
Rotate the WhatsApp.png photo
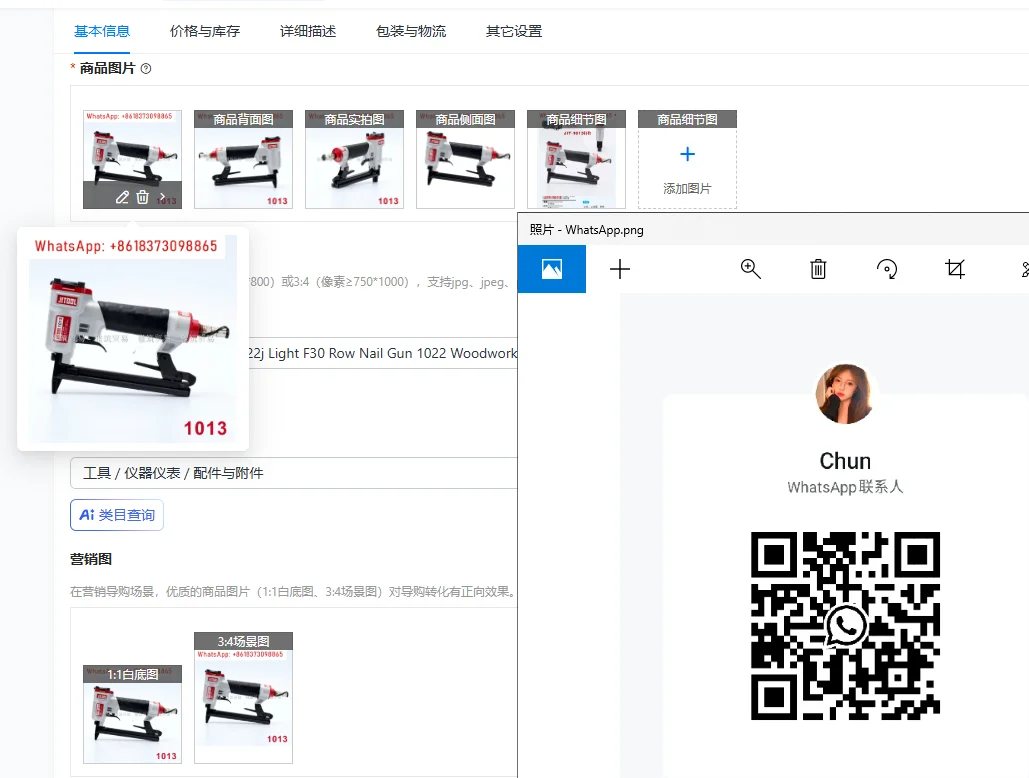point(887,269)
